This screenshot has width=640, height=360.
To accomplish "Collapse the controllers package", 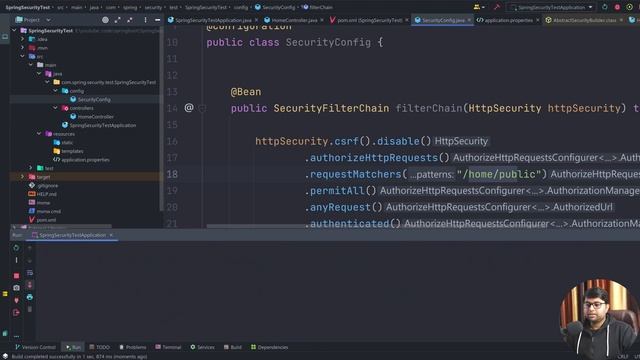I will point(55,108).
